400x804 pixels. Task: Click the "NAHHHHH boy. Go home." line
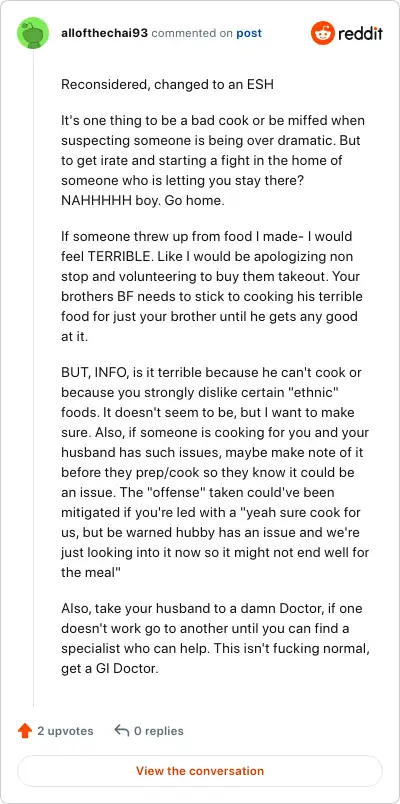(x=143, y=200)
